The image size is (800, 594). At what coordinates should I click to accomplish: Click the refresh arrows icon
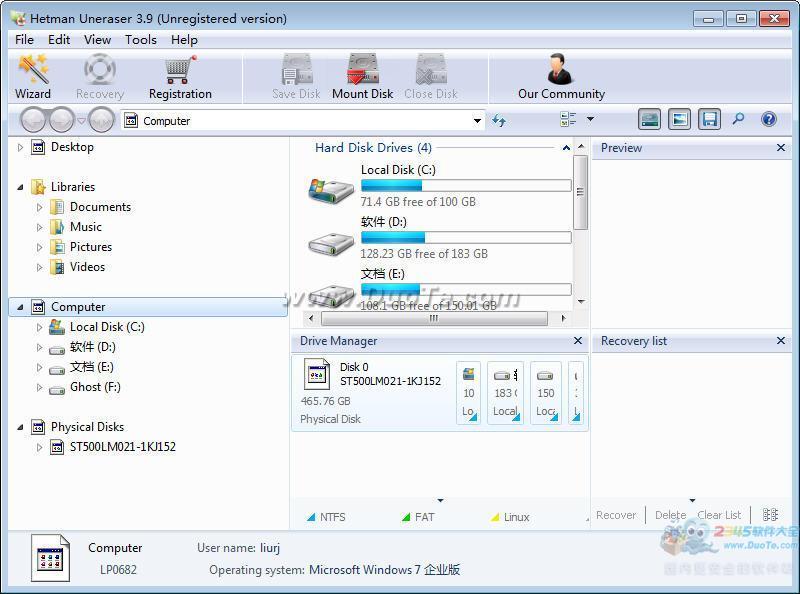498,120
